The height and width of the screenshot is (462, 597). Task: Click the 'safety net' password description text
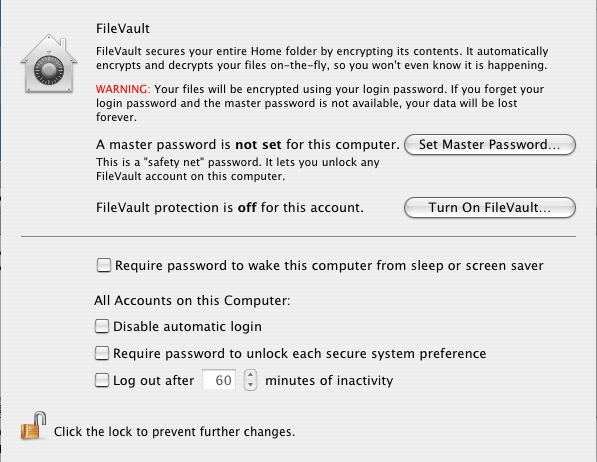(238, 169)
